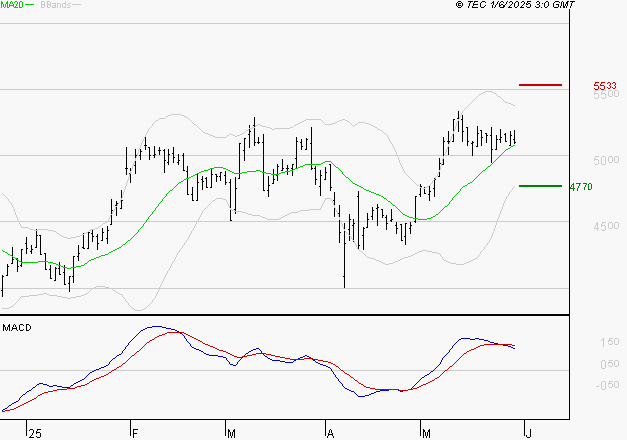Click the J month marker on time axis
The width and height of the screenshot is (627, 440).
[x=528, y=433]
